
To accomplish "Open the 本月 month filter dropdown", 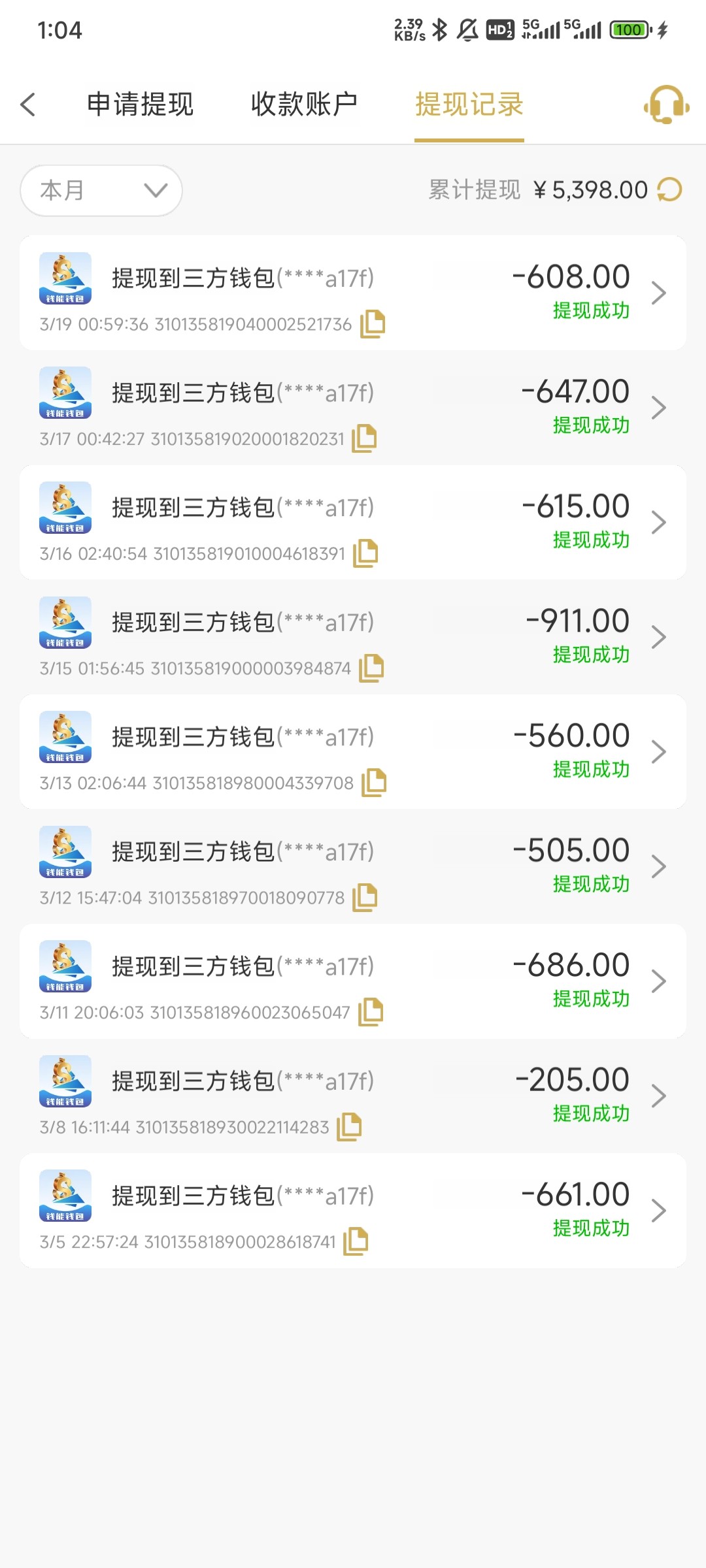I will [x=101, y=190].
